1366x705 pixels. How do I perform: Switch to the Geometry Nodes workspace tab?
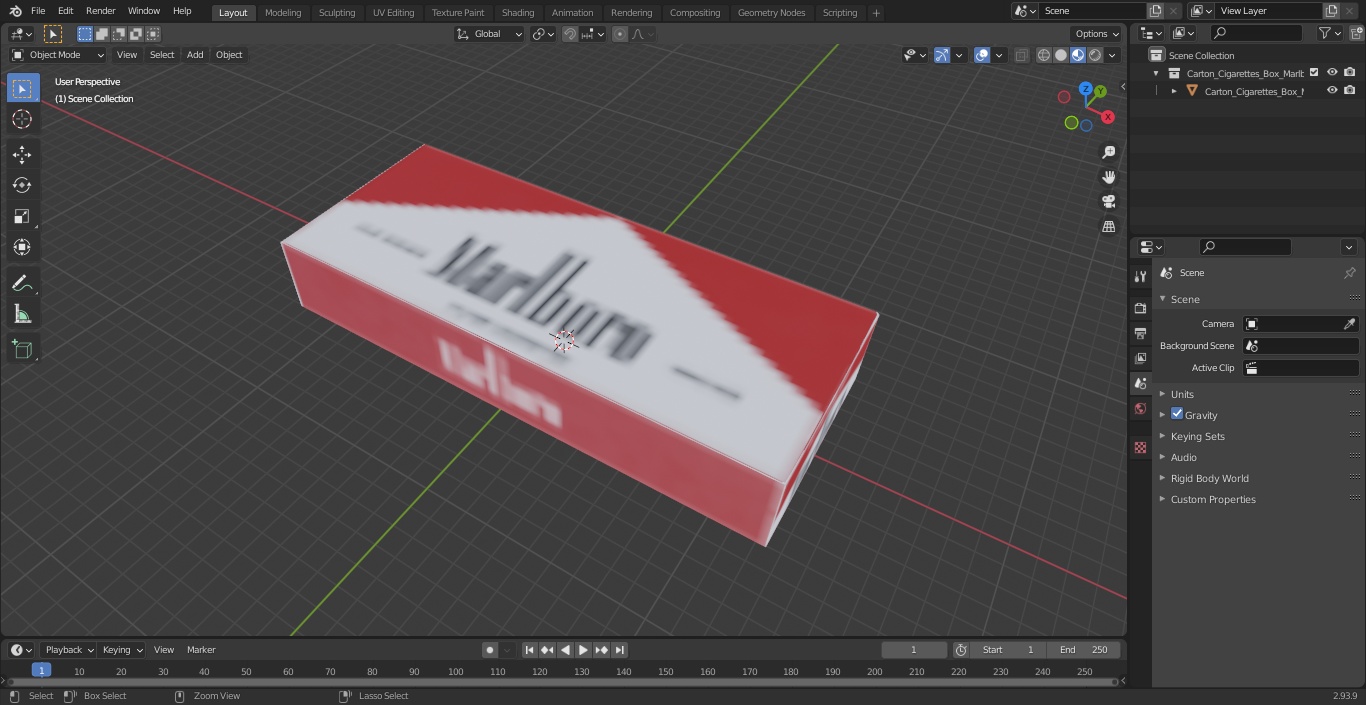tap(771, 13)
